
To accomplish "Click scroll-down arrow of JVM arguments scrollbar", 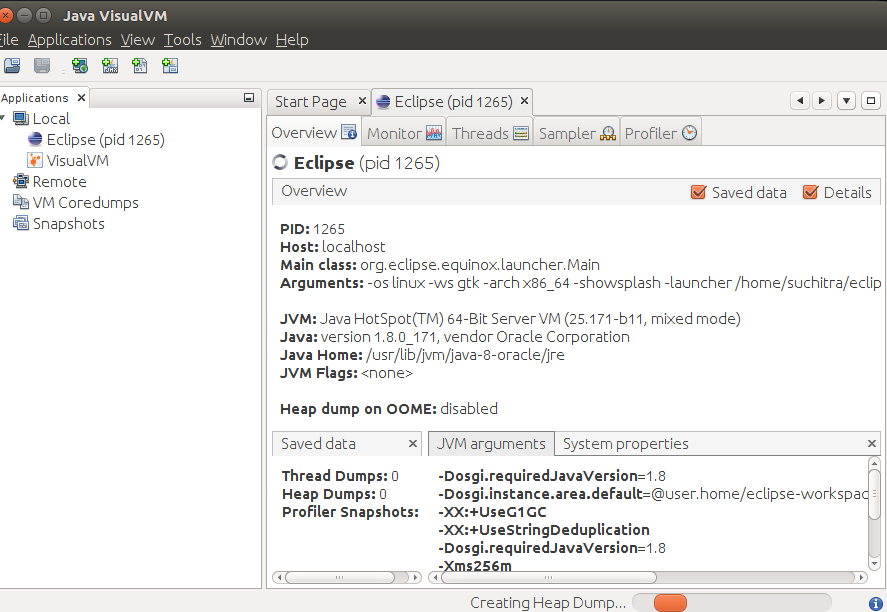I will pyautogui.click(x=874, y=563).
